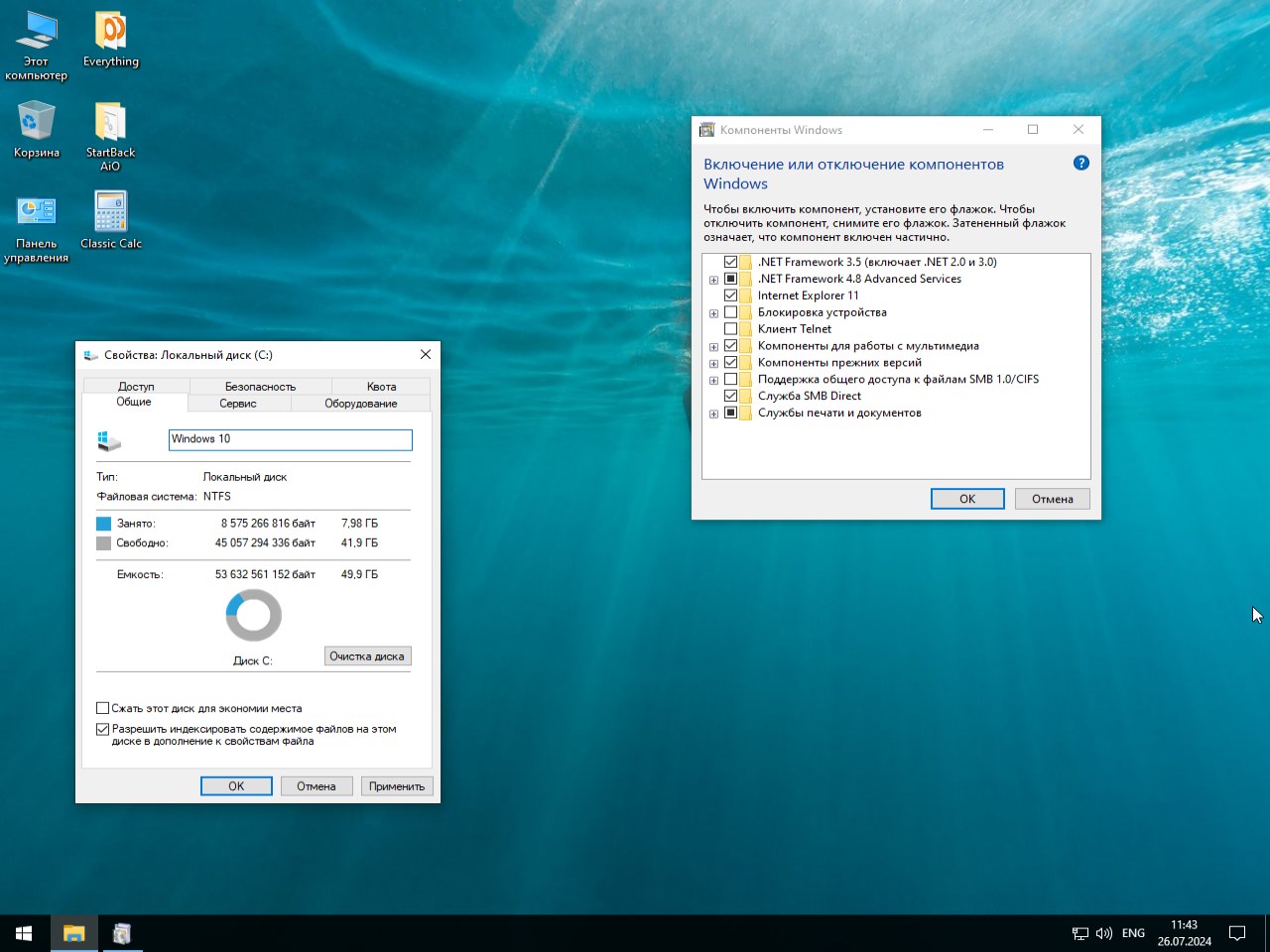Toggle the Службы печати и документов checkbox
The image size is (1270, 952).
(731, 413)
